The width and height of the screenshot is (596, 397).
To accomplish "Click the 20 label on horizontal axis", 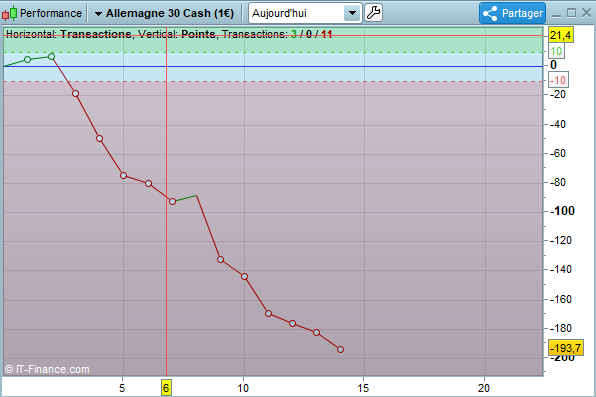I will 484,388.
